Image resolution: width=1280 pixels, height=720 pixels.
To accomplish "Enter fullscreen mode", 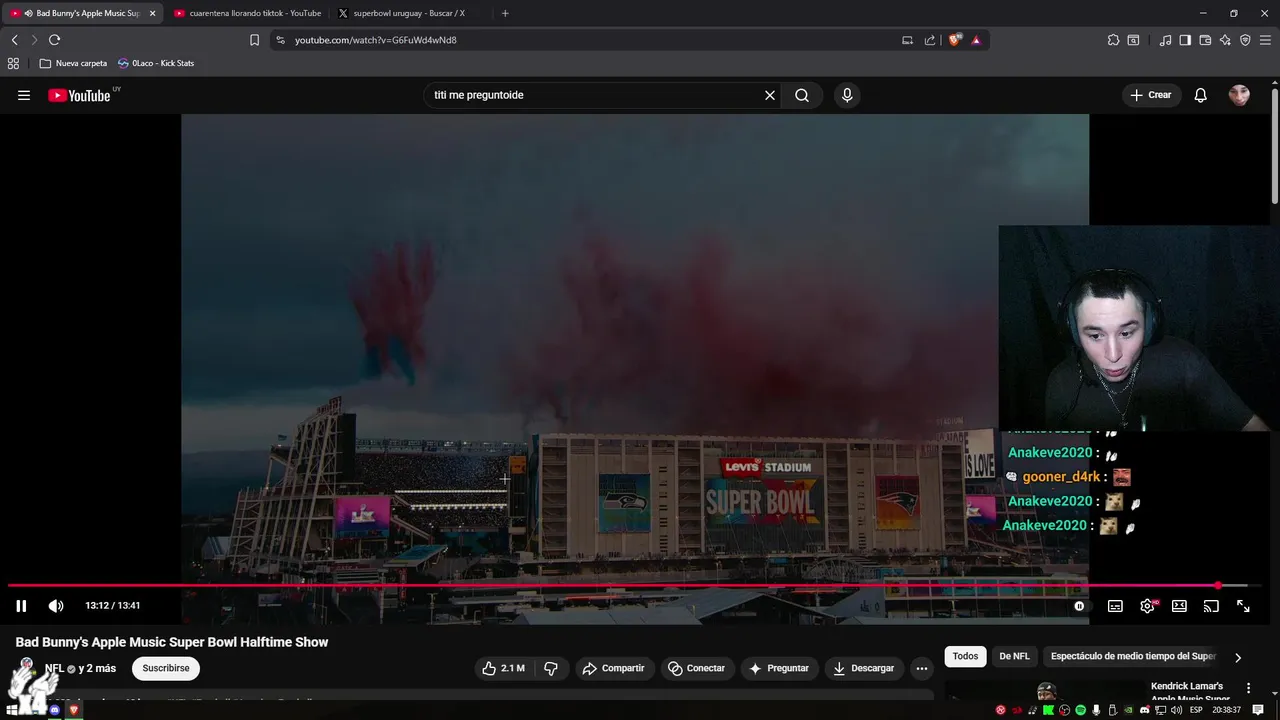I will click(x=1243, y=606).
